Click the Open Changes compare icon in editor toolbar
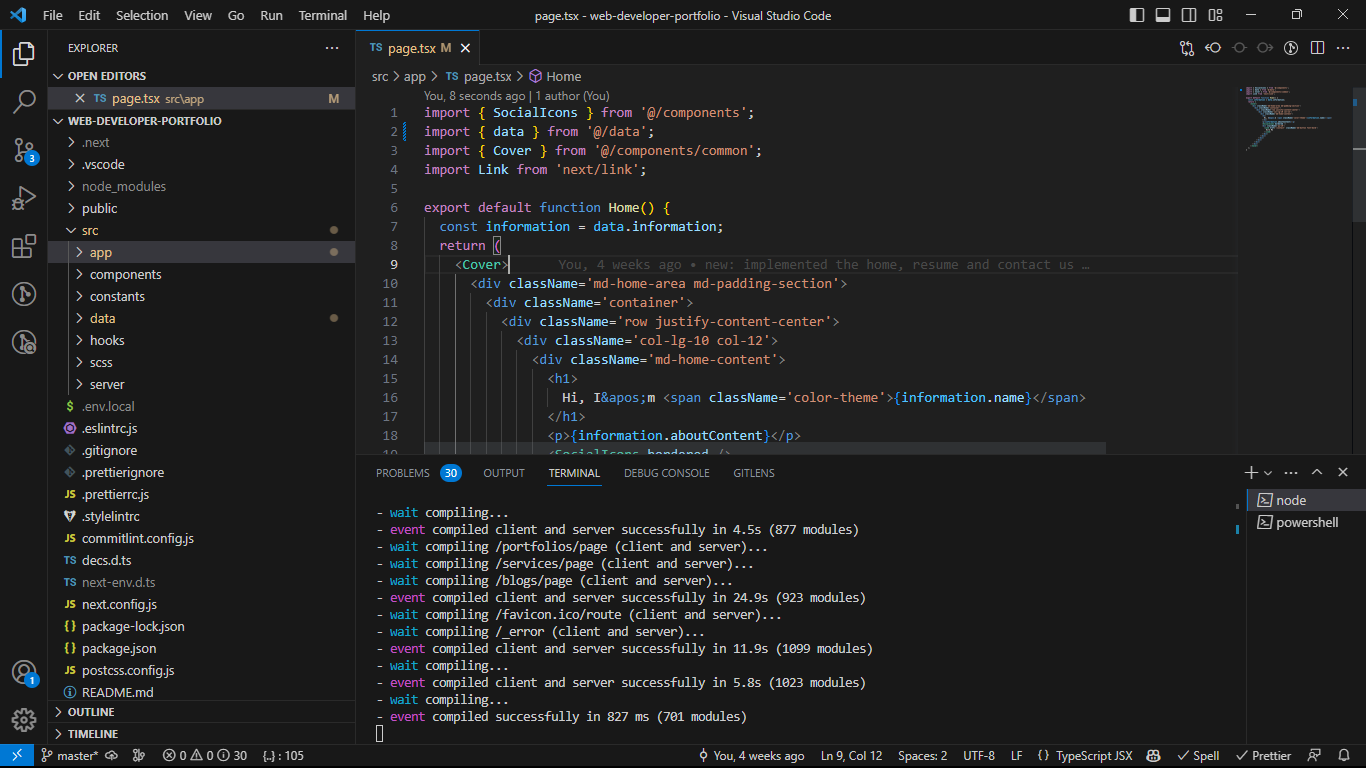Image resolution: width=1366 pixels, height=768 pixels. click(1187, 47)
